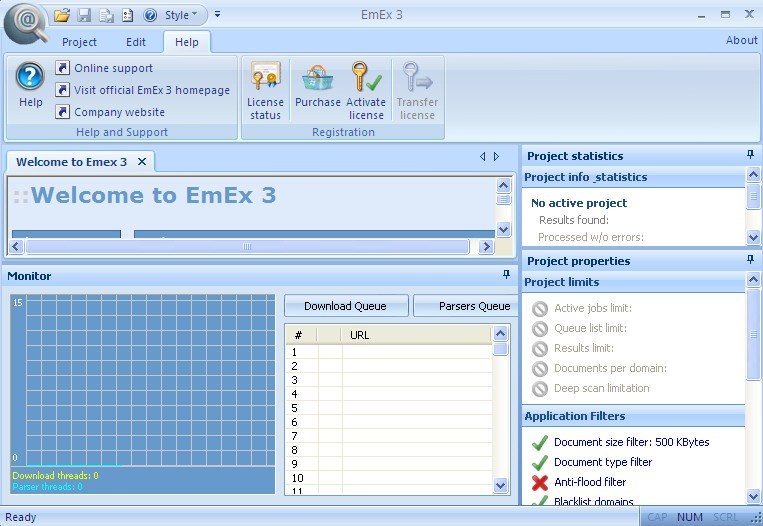This screenshot has height=526, width=763.
Task: Click the Visit official EmEx 3 homepage icon
Action: click(62, 90)
